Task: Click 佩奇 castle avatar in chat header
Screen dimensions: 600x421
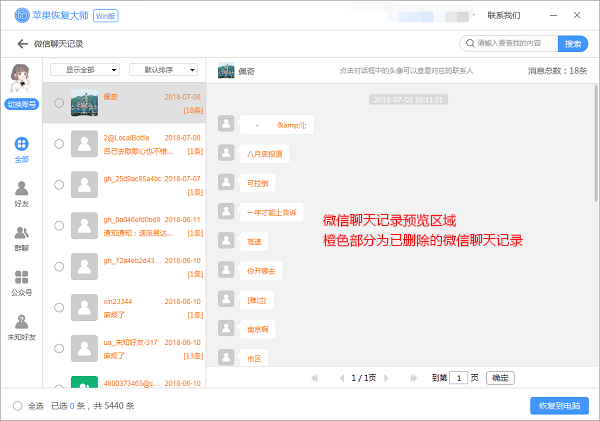Action: (226, 70)
